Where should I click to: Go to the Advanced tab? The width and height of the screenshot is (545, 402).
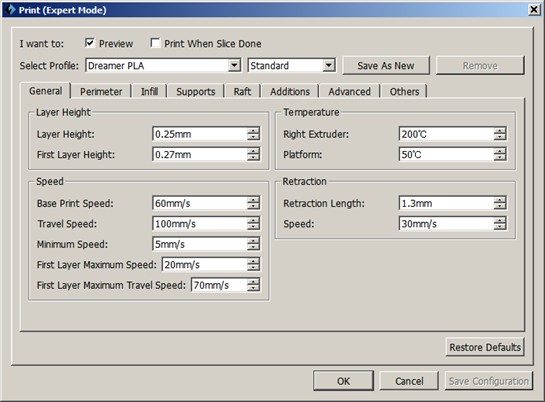[x=349, y=92]
